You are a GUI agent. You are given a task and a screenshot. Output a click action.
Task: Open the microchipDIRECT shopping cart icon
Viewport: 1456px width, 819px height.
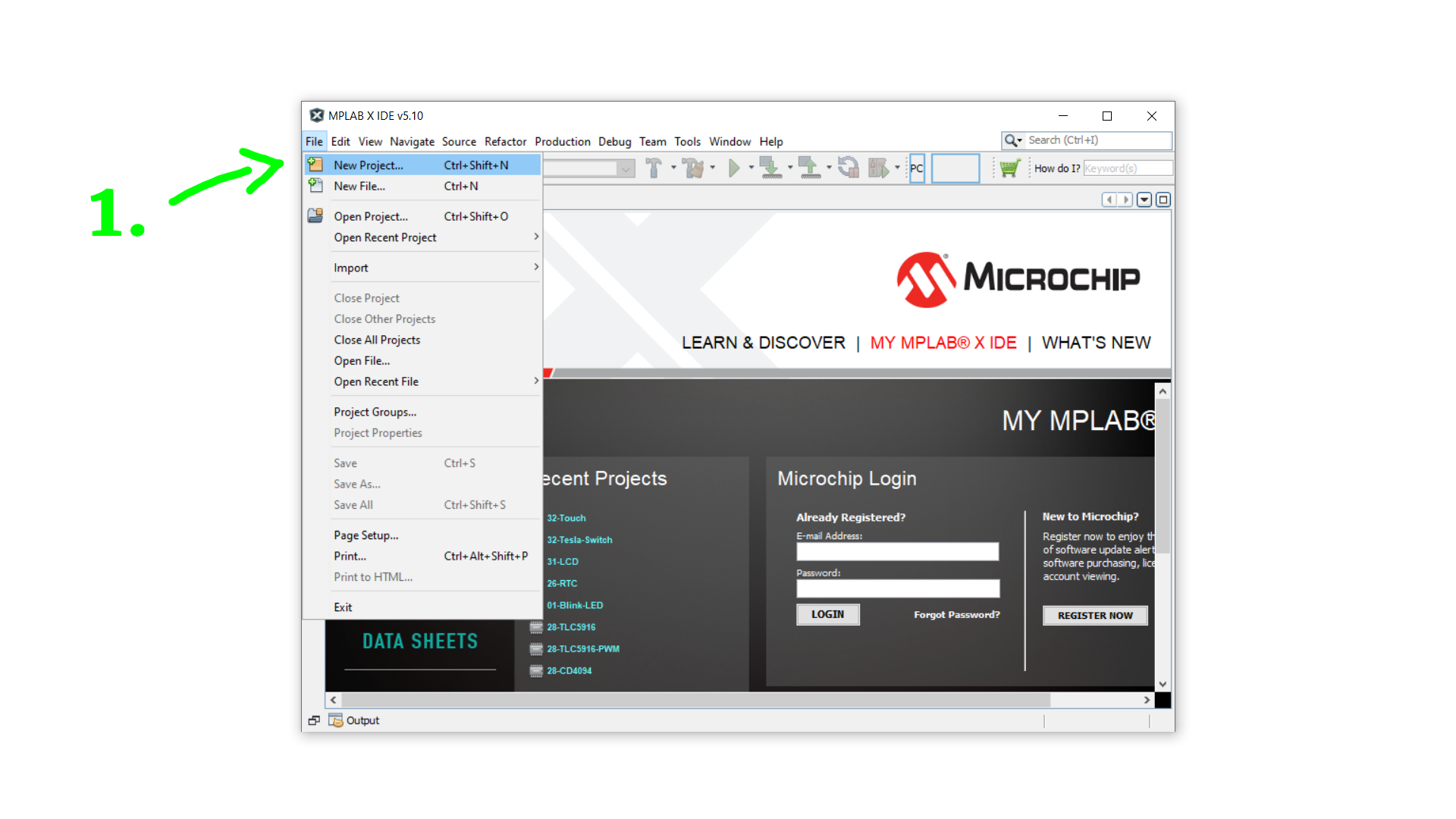[x=1009, y=168]
